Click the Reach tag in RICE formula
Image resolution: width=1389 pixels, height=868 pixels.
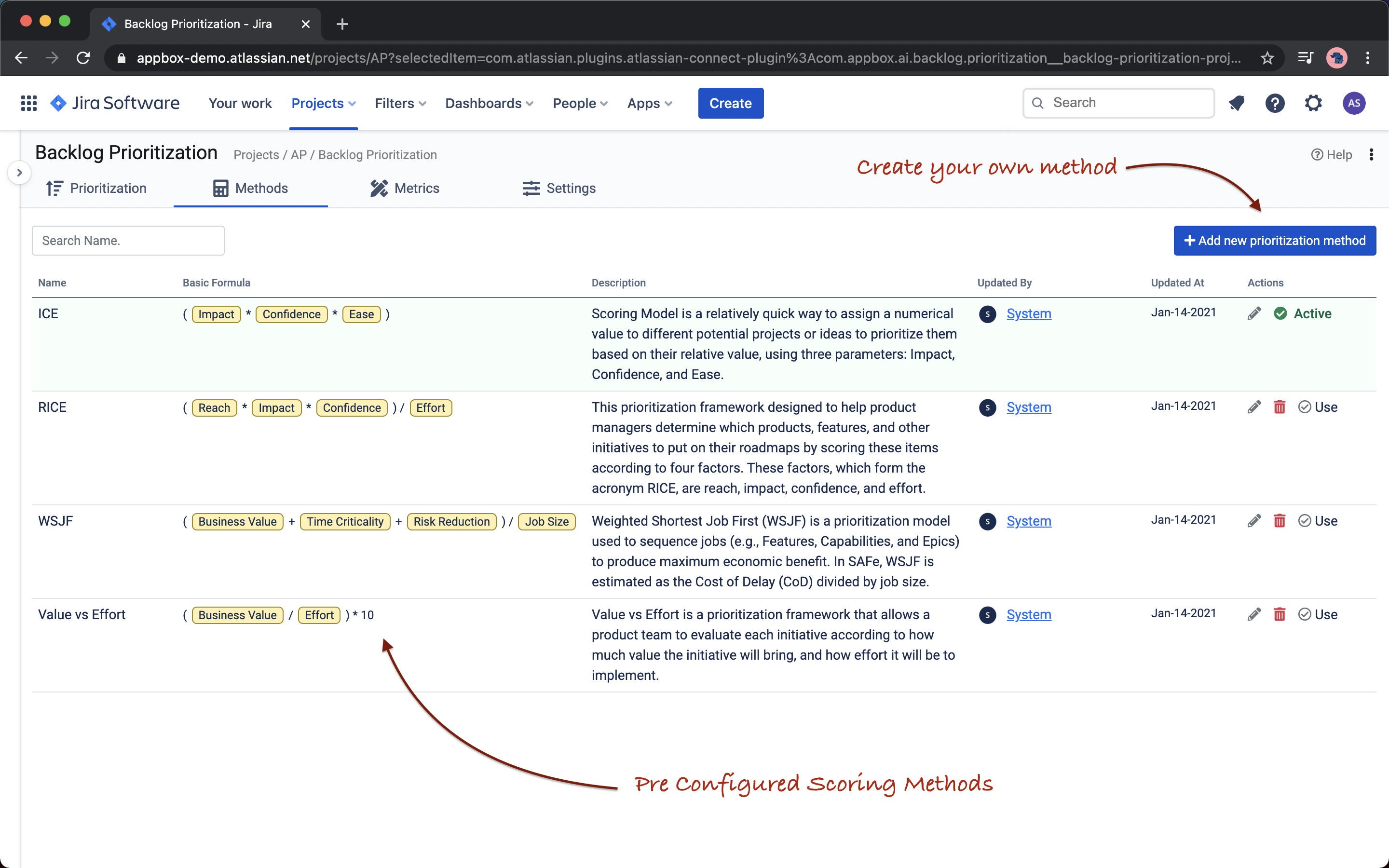coord(214,407)
